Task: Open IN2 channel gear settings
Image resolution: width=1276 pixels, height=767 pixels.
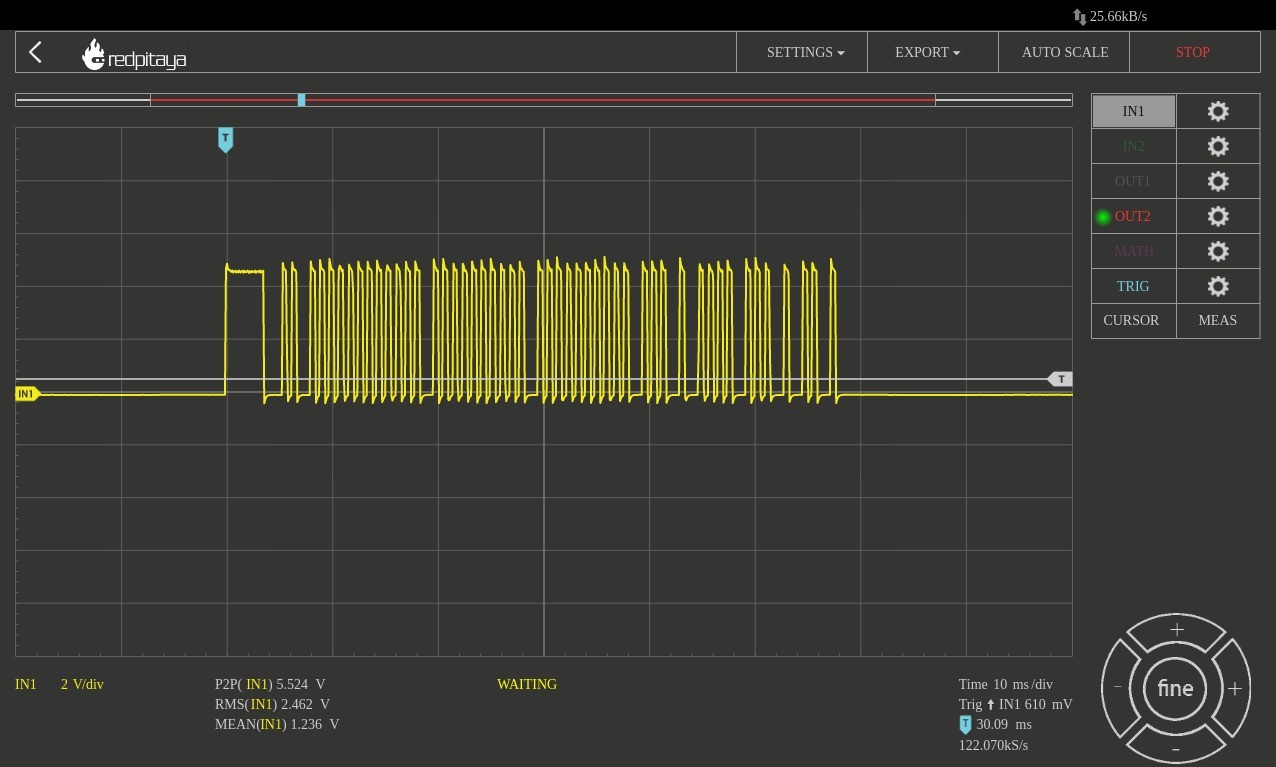Action: (1218, 146)
